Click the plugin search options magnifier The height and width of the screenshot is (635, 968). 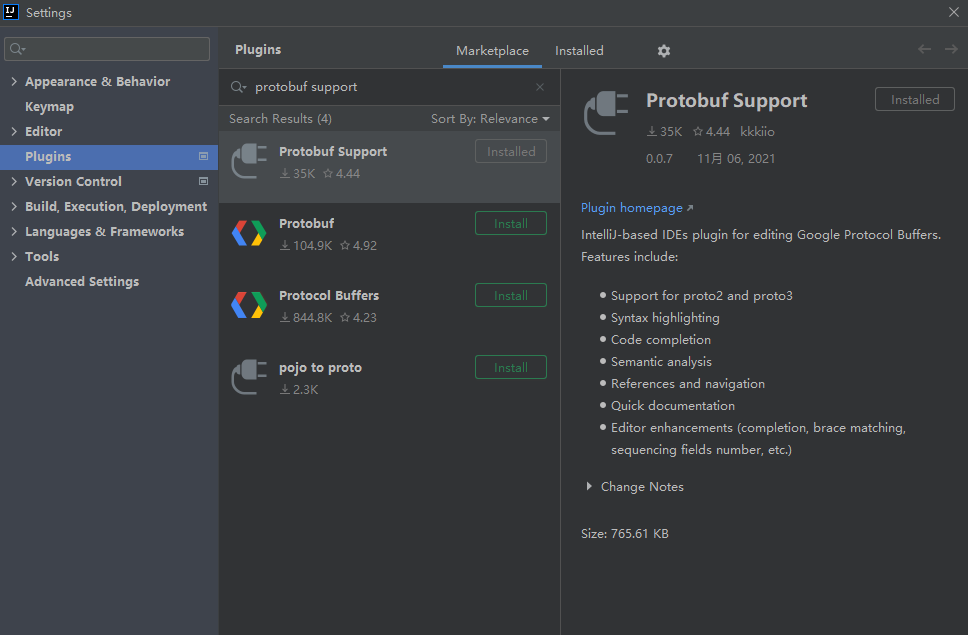239,87
